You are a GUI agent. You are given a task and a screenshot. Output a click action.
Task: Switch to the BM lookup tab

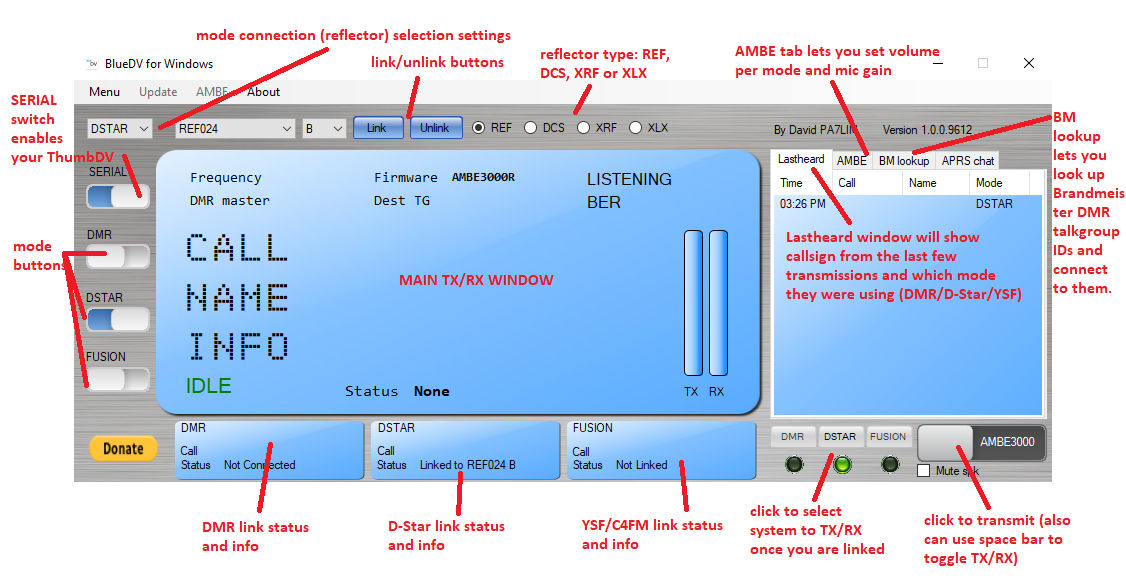903,160
